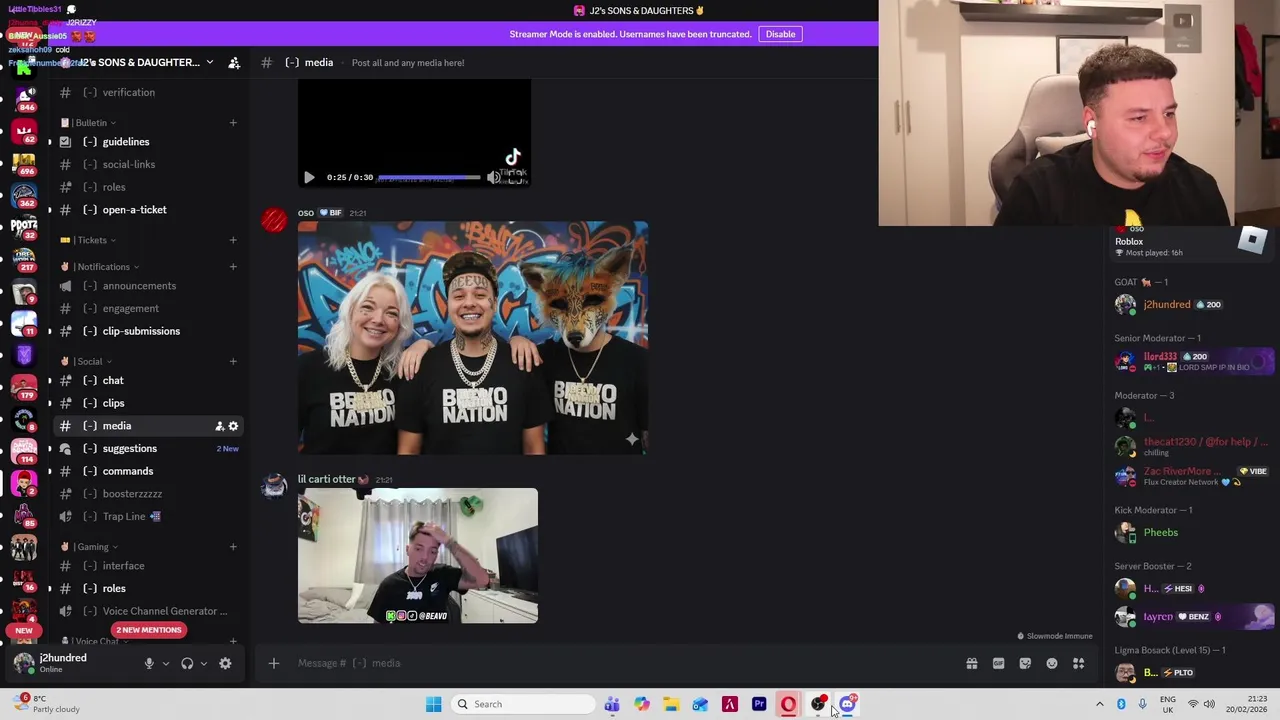Image resolution: width=1280 pixels, height=720 pixels.
Task: Open lil carti otter's posted image
Action: [418, 556]
